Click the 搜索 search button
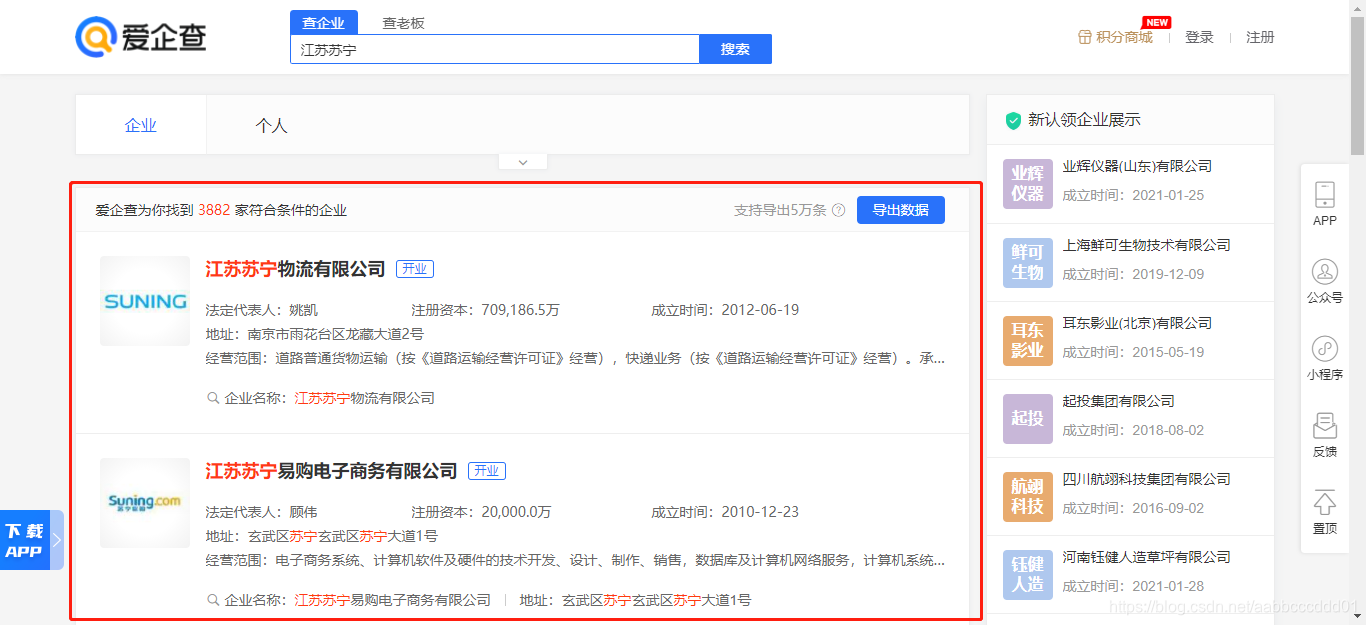This screenshot has height=625, width=1366. coord(735,49)
